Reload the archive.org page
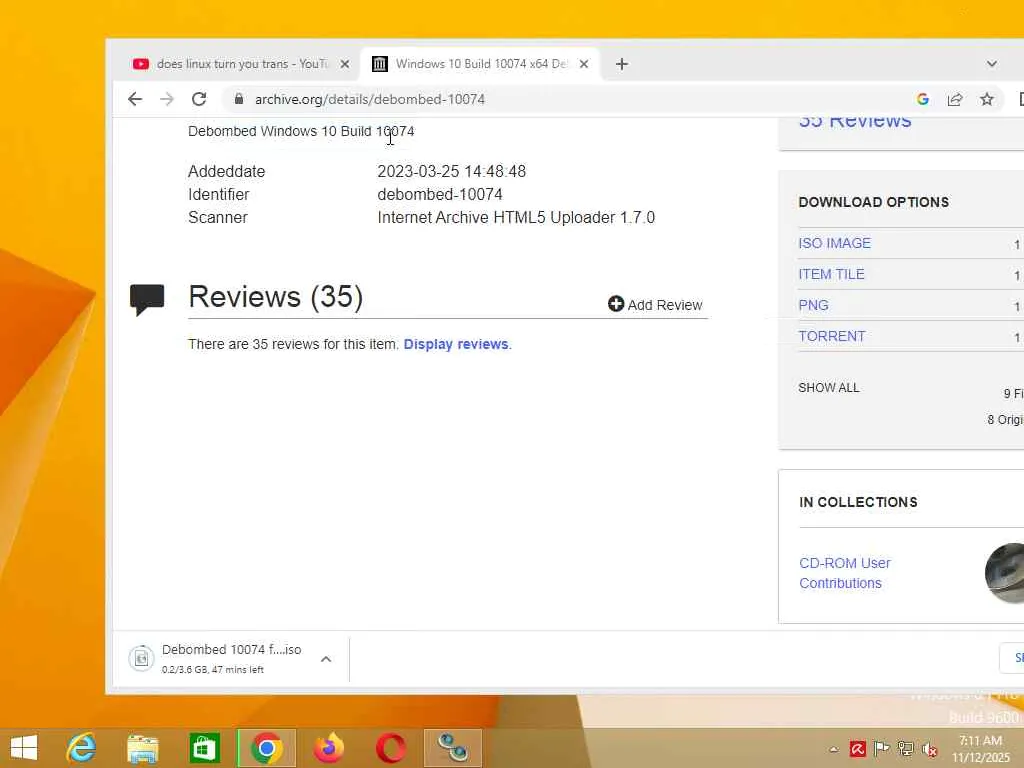Image resolution: width=1024 pixels, height=768 pixels. [199, 99]
